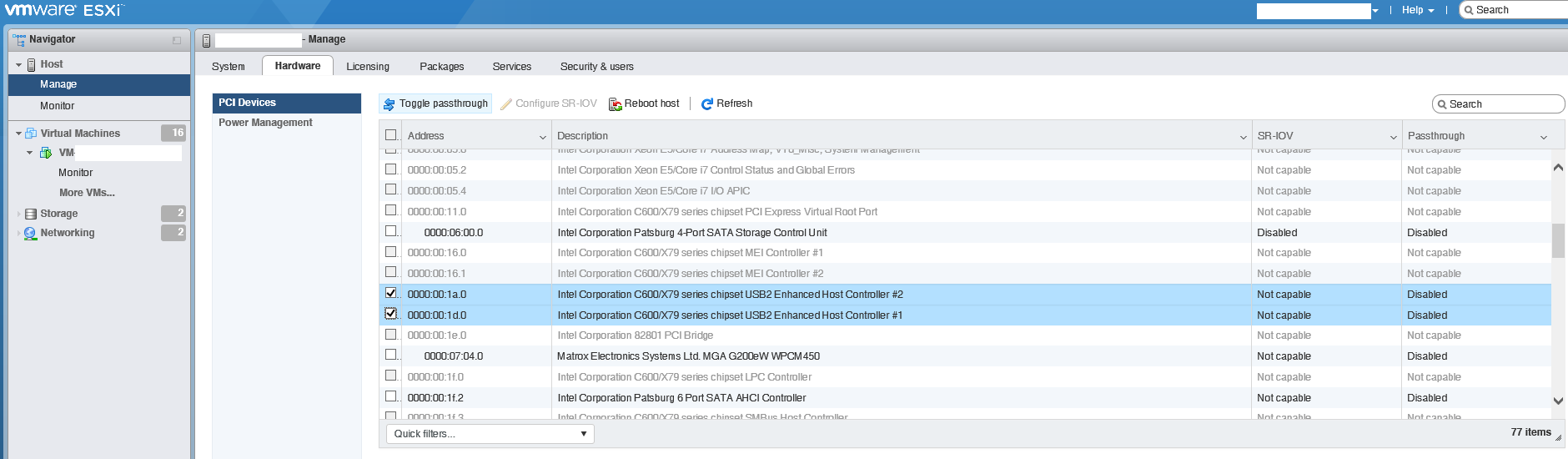Open the Description column dropdown arrow
The width and height of the screenshot is (1568, 459).
[1243, 137]
